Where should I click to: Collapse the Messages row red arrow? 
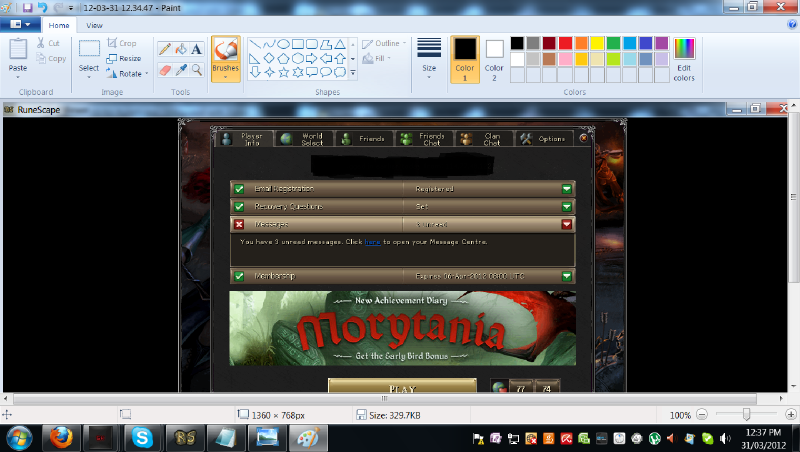(566, 224)
